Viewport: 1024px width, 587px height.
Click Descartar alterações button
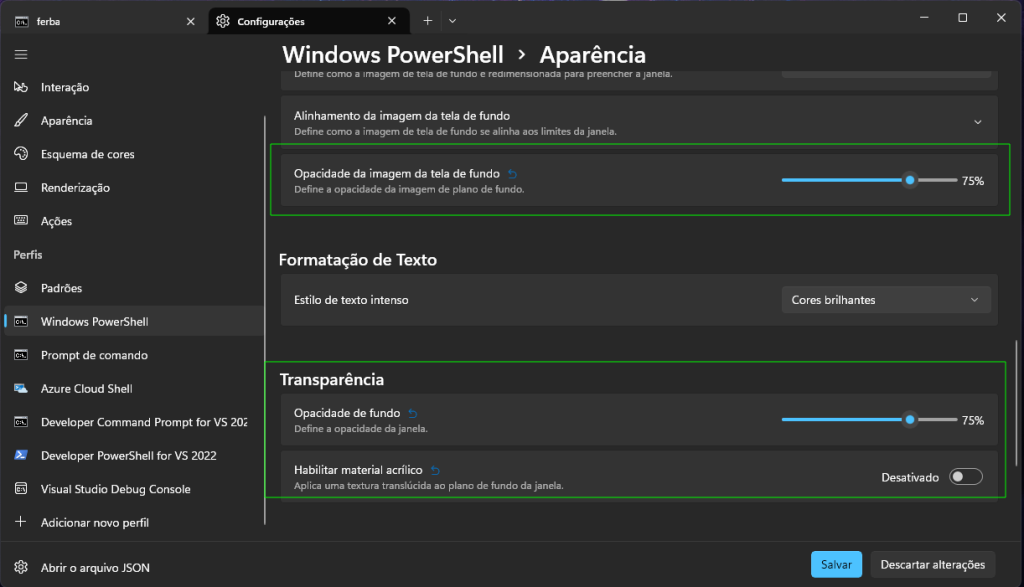coord(932,564)
